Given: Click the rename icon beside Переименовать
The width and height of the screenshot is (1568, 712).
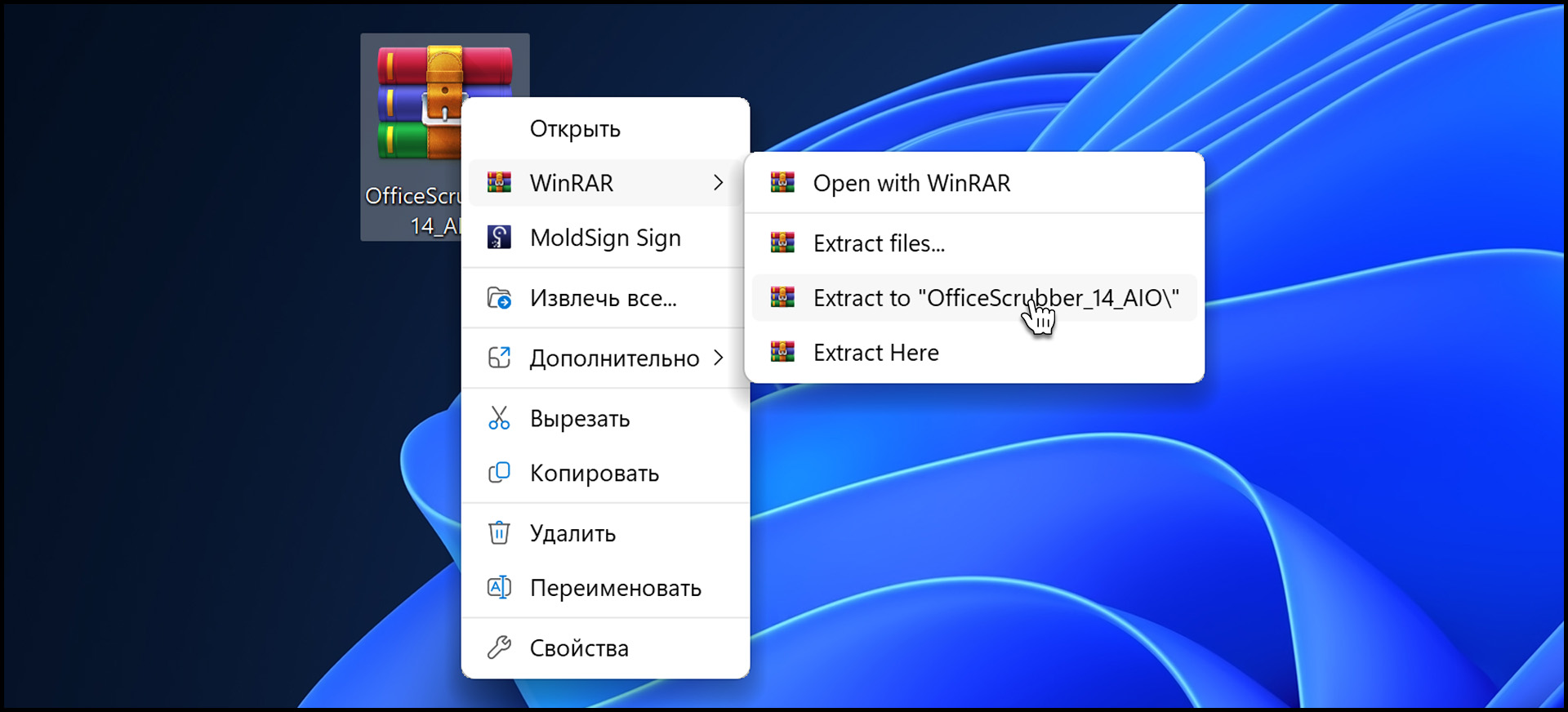Looking at the screenshot, I should 499,588.
